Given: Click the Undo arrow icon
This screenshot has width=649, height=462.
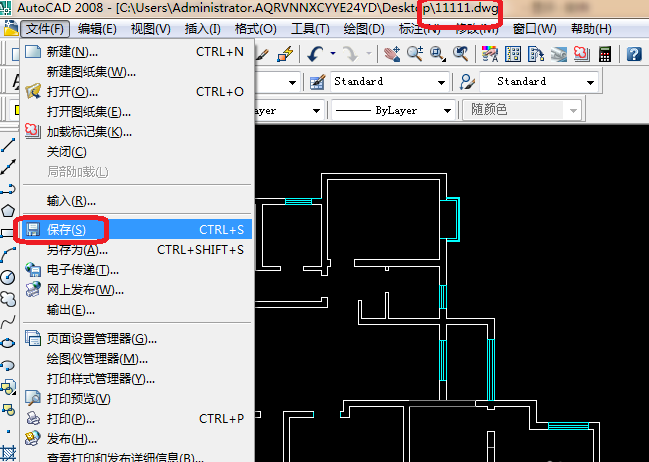Looking at the screenshot, I should 315,54.
